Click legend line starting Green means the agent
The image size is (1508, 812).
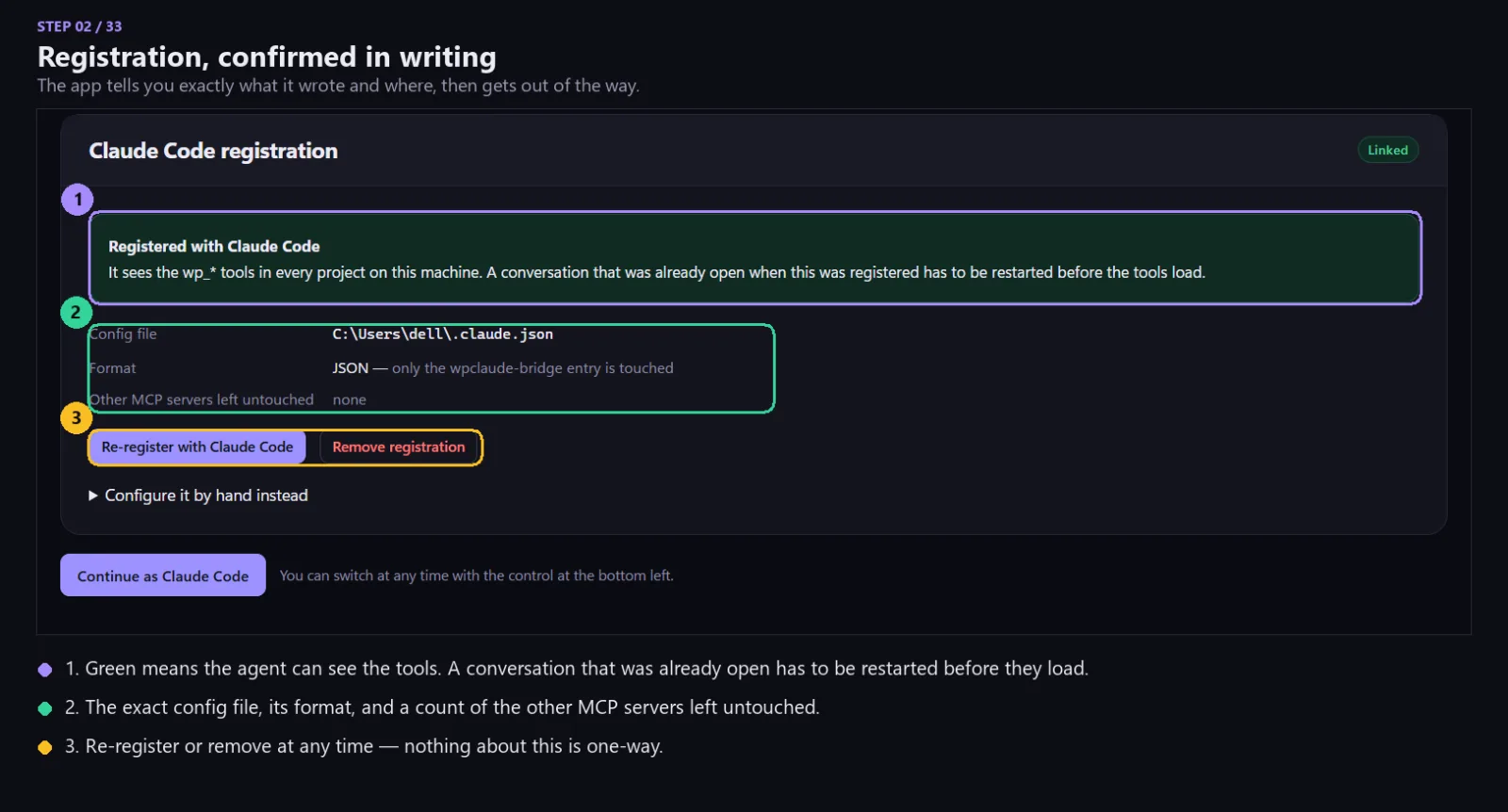pos(577,669)
